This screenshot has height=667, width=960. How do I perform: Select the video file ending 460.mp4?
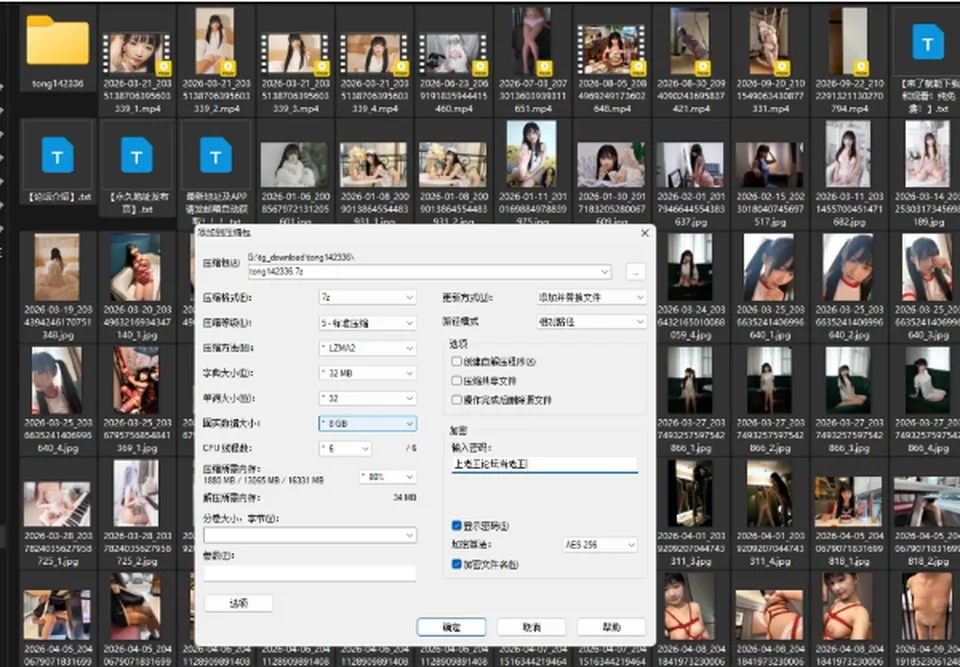pos(453,54)
